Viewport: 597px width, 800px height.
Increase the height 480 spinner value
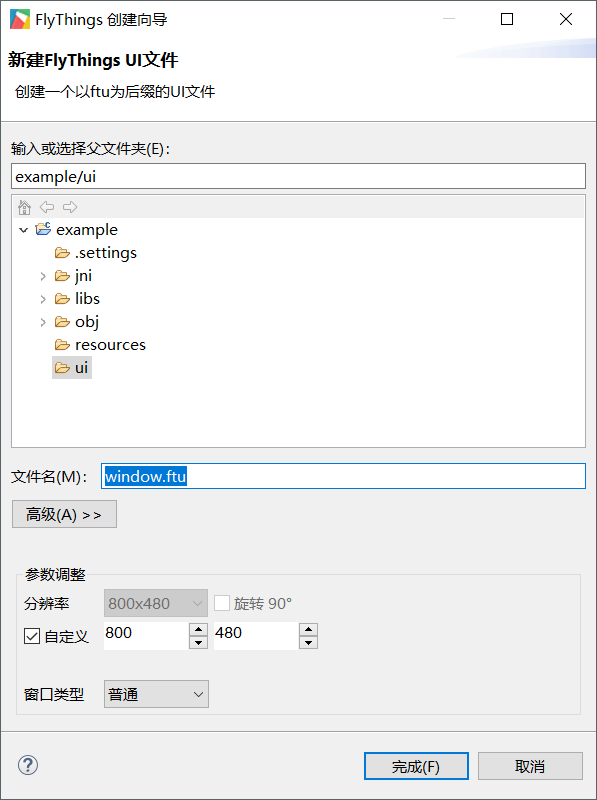[308, 630]
